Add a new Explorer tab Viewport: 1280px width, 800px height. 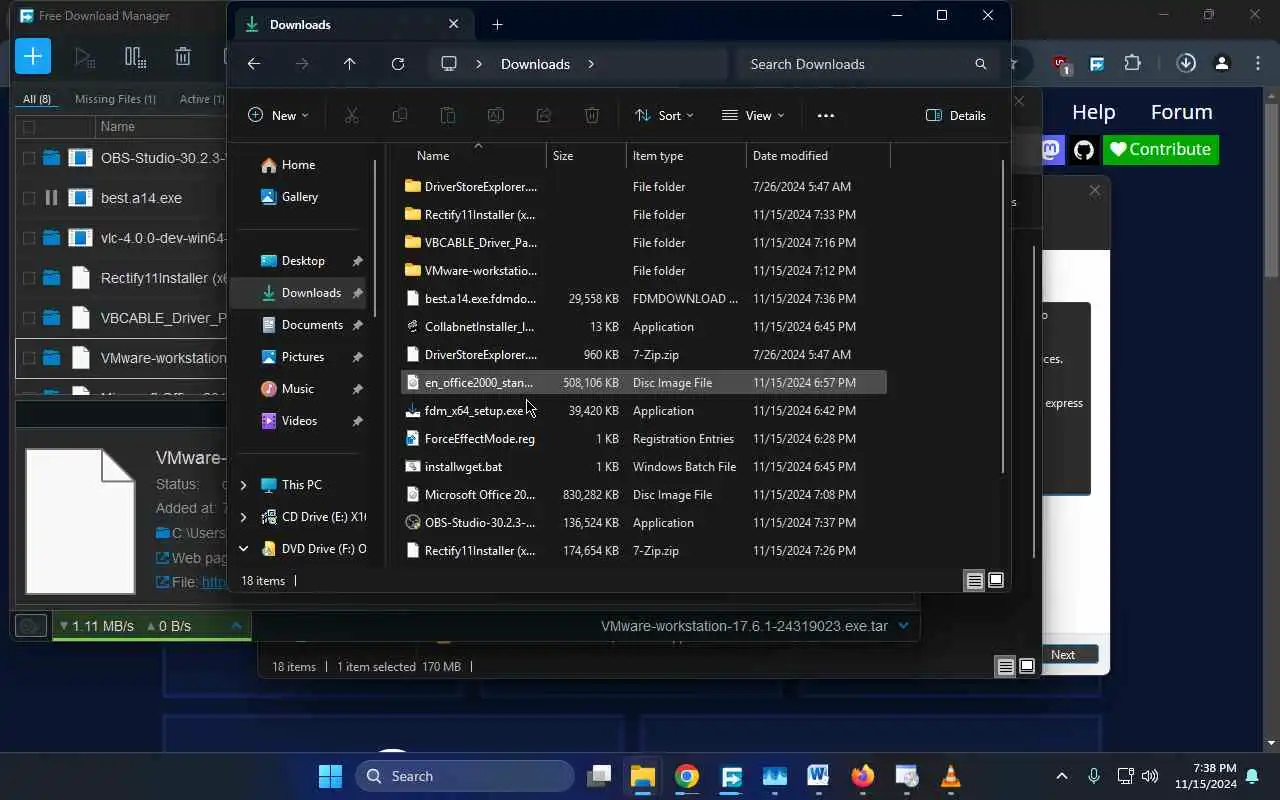pyautogui.click(x=497, y=24)
